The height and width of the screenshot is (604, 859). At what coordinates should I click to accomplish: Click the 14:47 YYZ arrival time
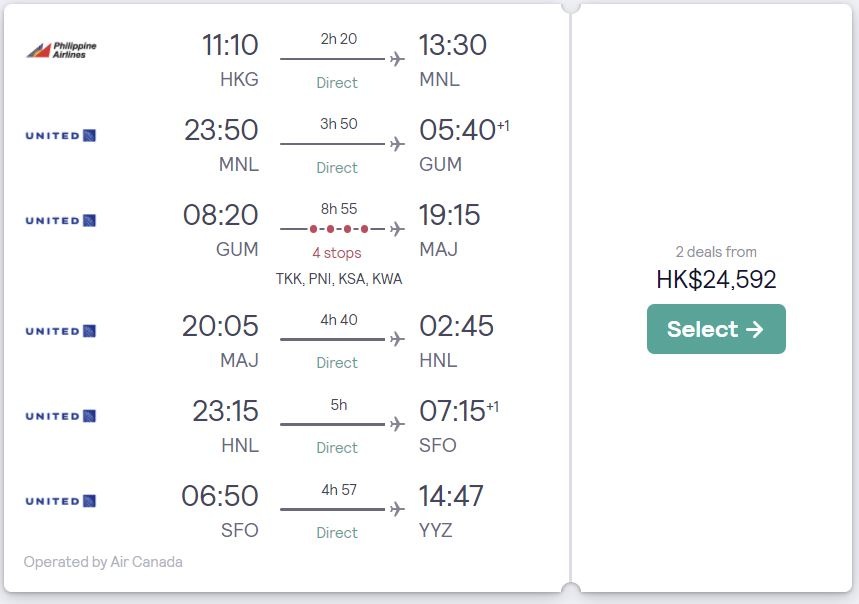451,496
